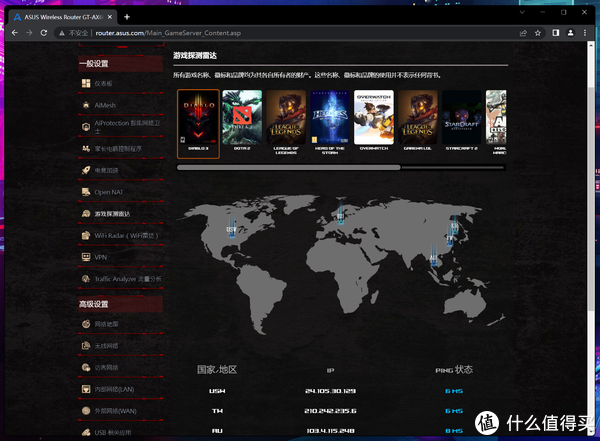The image size is (600, 441).
Task: Click the LAN settings icon
Action: pos(86,389)
